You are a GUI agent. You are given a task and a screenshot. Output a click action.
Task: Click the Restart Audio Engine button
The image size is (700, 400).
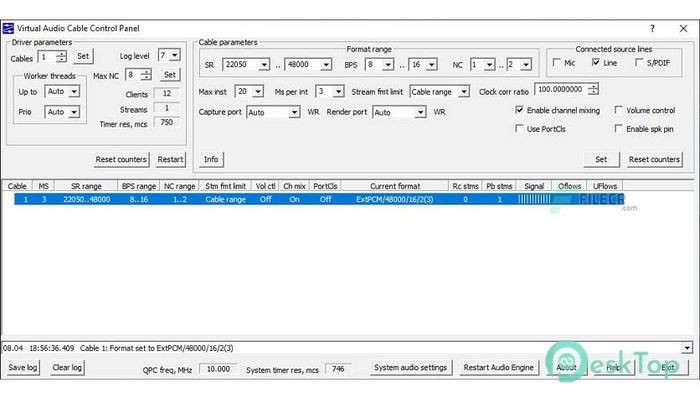pyautogui.click(x=499, y=367)
